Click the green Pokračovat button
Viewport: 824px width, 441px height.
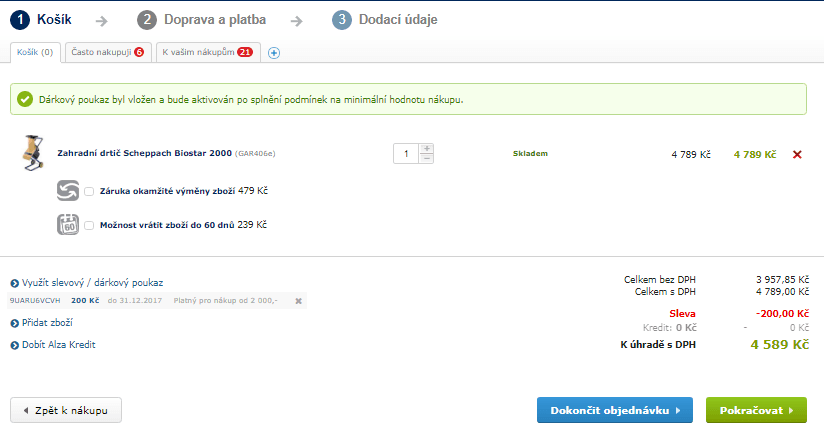(x=756, y=410)
